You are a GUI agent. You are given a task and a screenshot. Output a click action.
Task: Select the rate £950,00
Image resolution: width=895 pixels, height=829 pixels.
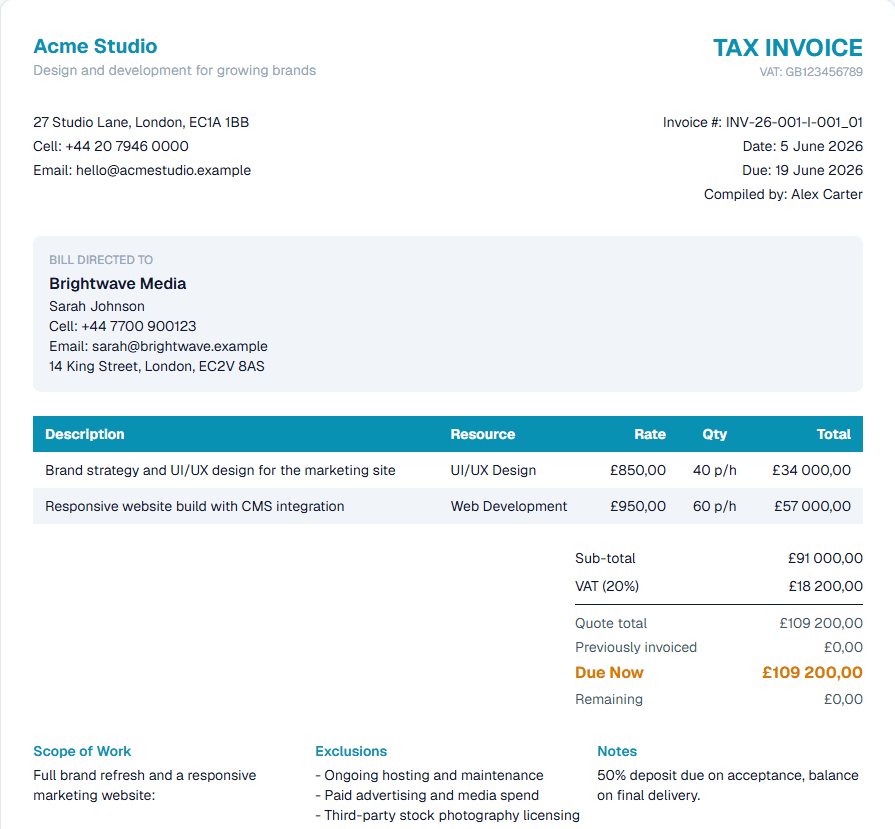[638, 506]
